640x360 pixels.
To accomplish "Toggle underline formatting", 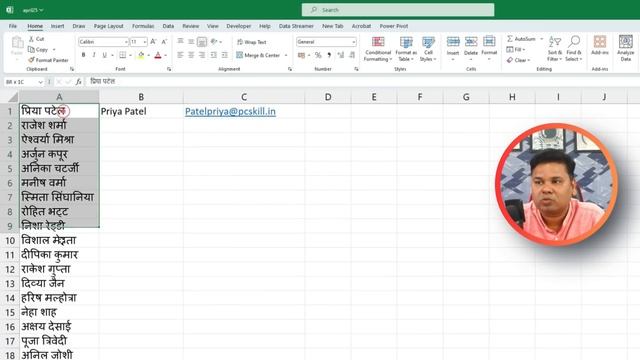I will 104,55.
